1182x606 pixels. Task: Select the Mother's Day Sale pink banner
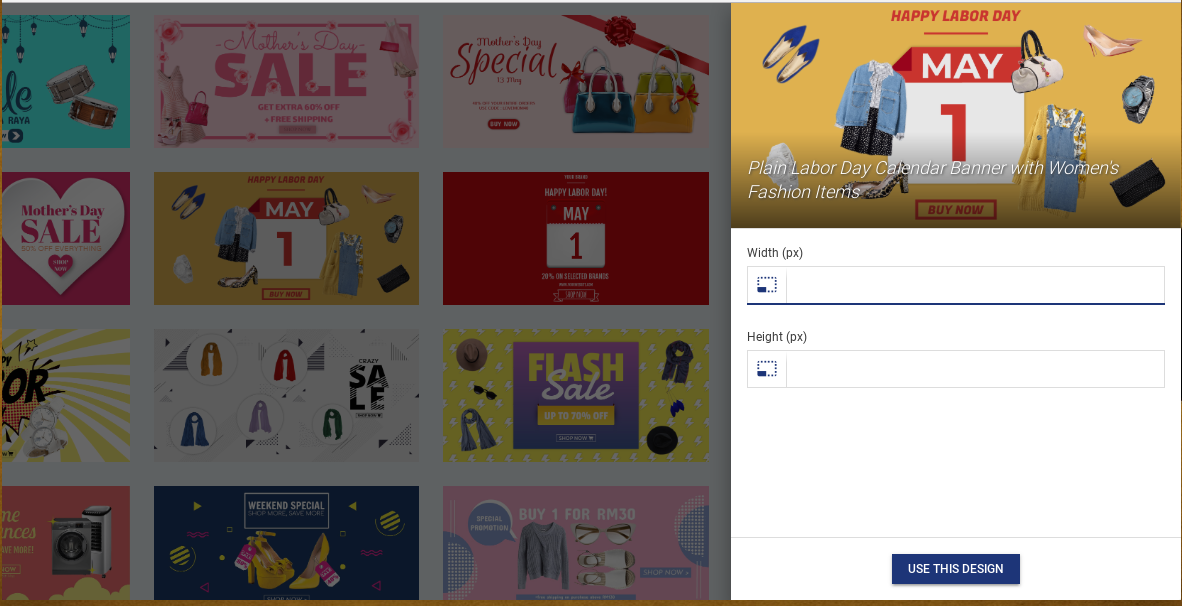click(x=286, y=81)
